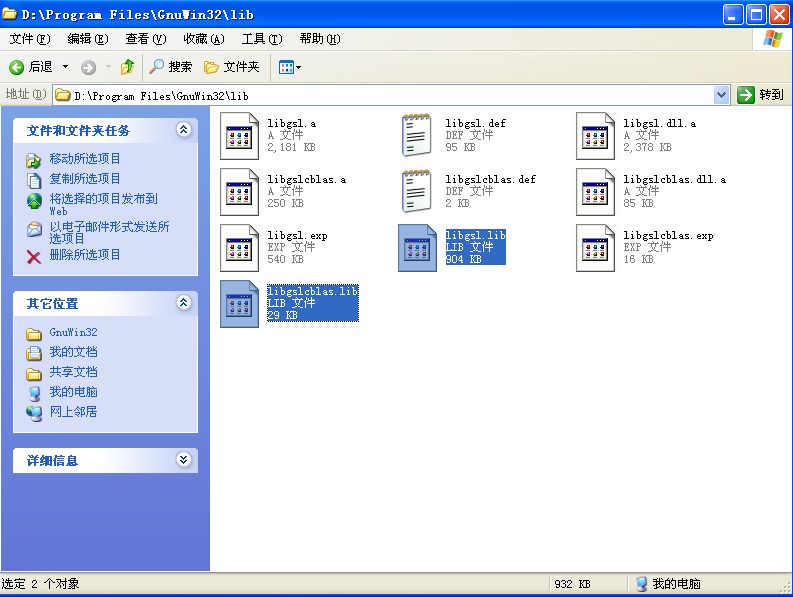Click the publish to Web globe icon
The width and height of the screenshot is (793, 597).
tap(34, 201)
